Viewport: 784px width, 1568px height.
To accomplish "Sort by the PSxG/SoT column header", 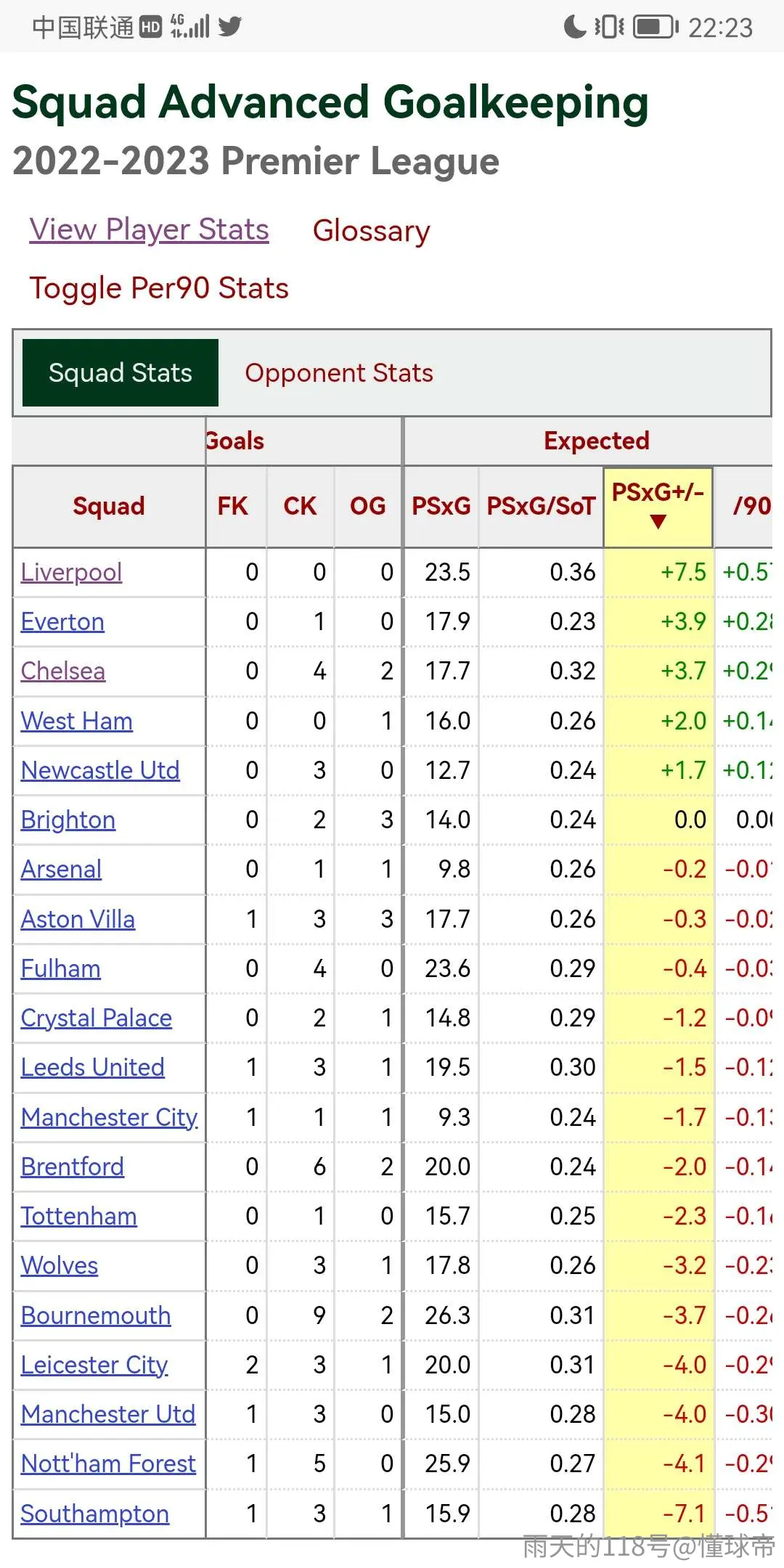I will tap(541, 506).
